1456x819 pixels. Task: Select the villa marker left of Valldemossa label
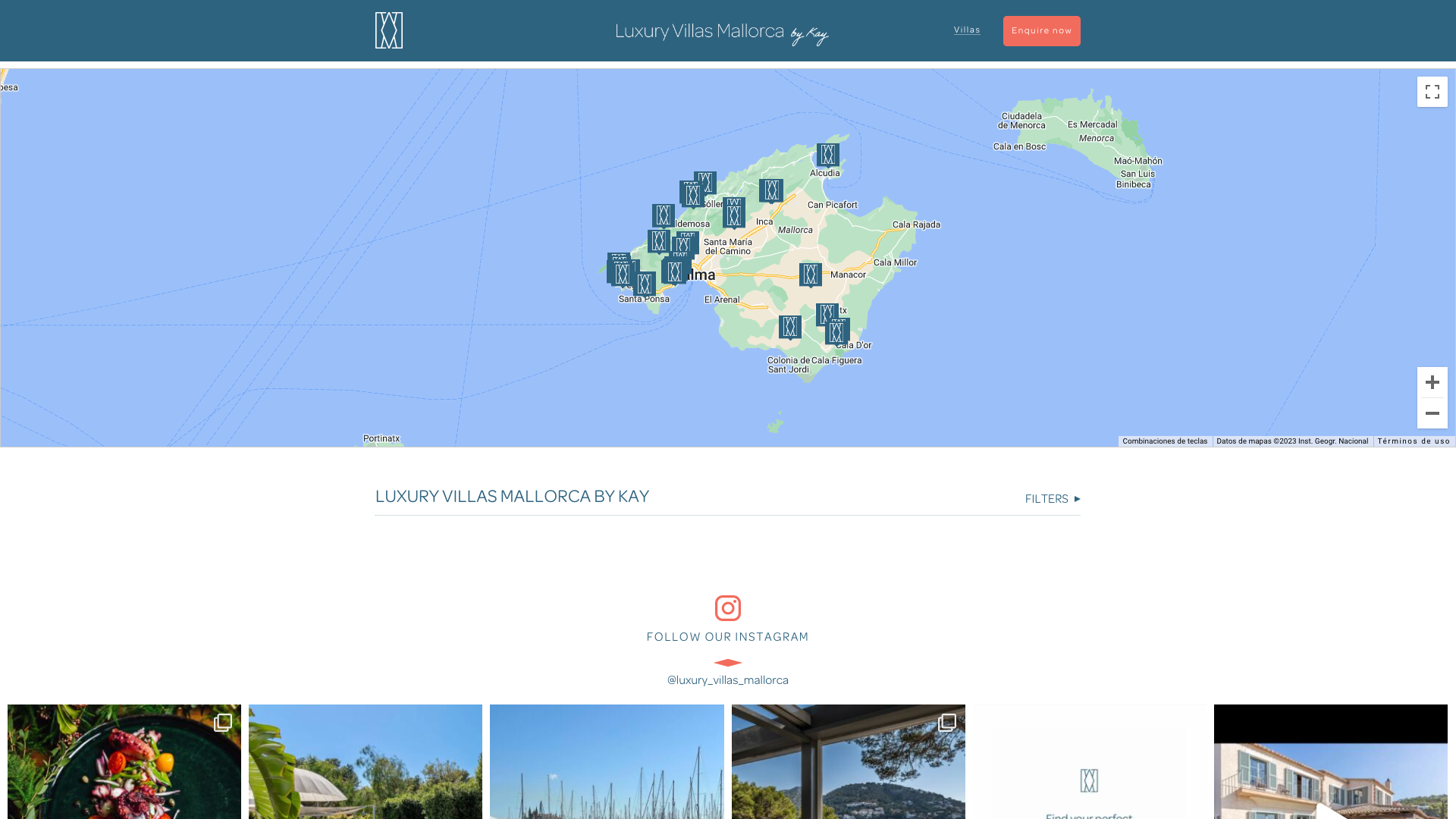pyautogui.click(x=663, y=215)
